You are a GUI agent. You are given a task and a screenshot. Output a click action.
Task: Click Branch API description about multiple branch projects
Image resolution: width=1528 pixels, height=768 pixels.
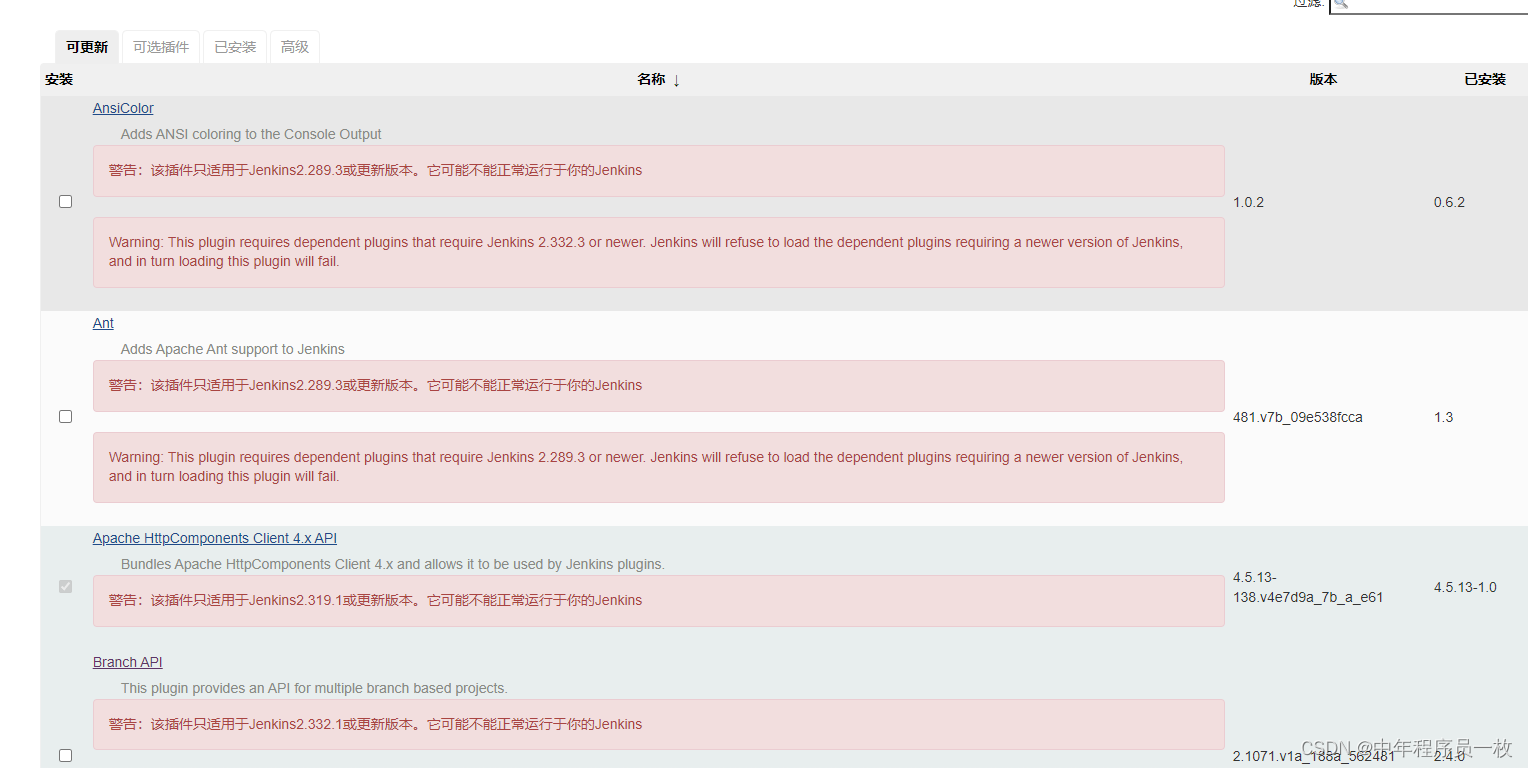click(x=314, y=688)
